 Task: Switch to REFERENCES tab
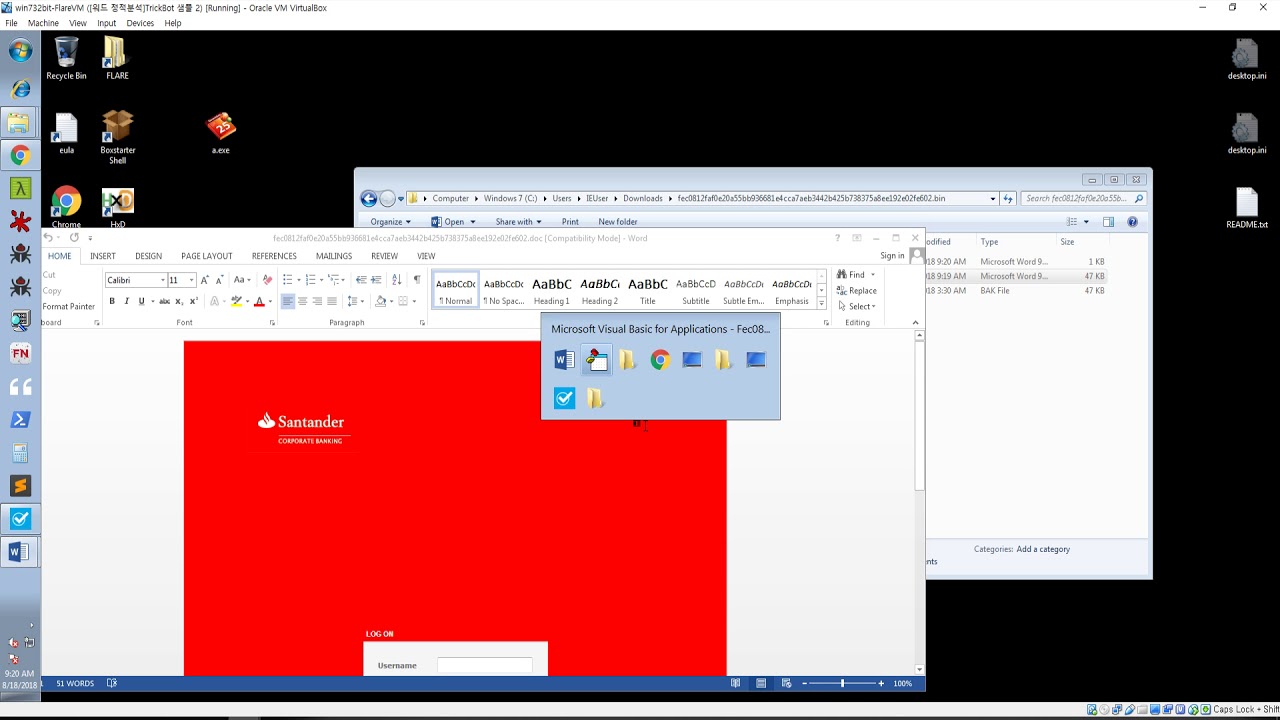point(274,256)
